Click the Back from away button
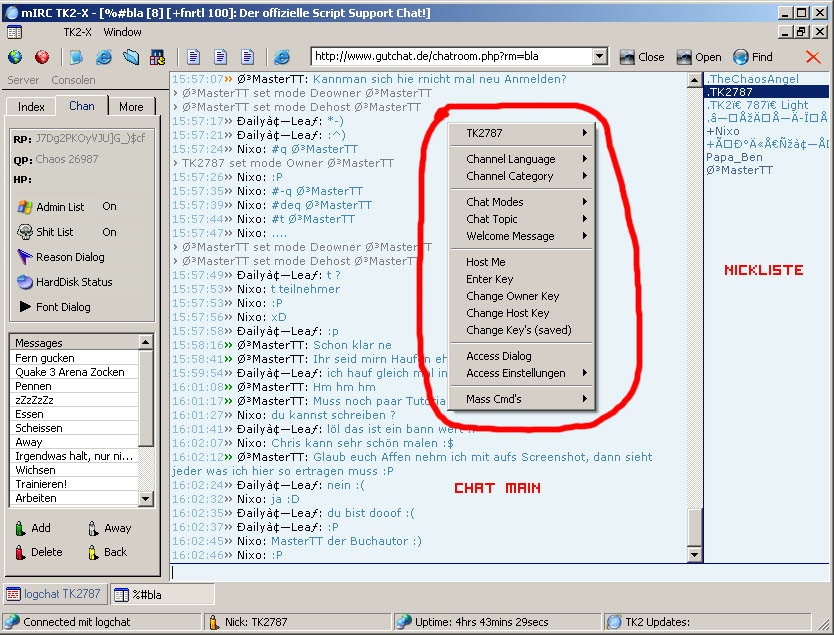 tap(115, 552)
